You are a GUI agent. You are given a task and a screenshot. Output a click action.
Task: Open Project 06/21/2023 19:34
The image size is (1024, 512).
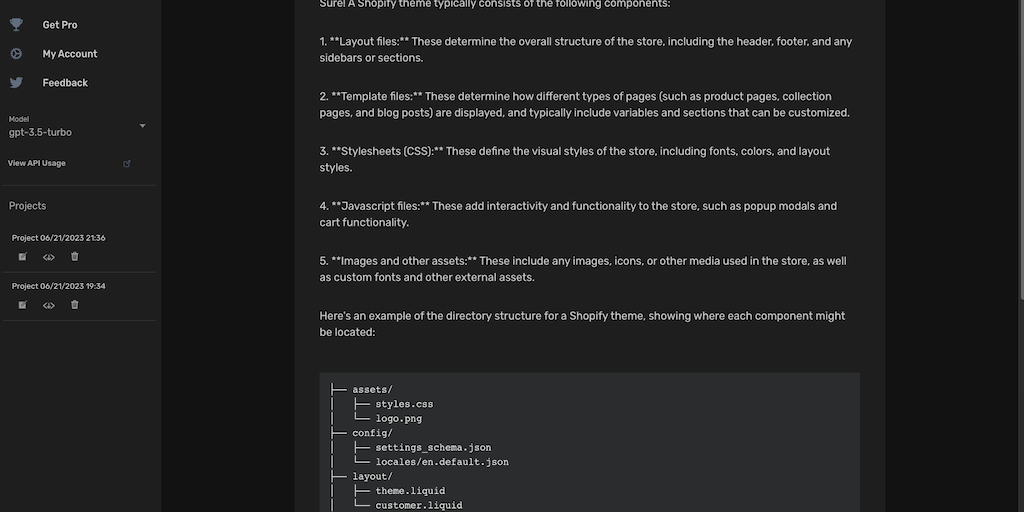point(59,286)
